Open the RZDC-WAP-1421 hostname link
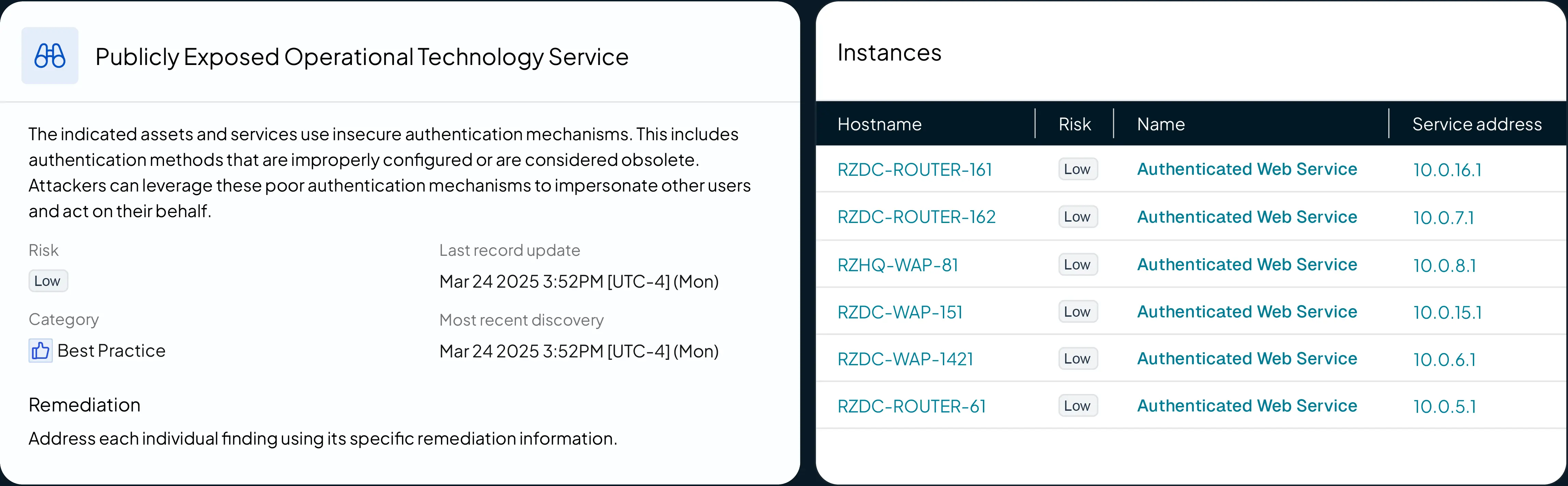1568x486 pixels. click(x=905, y=359)
